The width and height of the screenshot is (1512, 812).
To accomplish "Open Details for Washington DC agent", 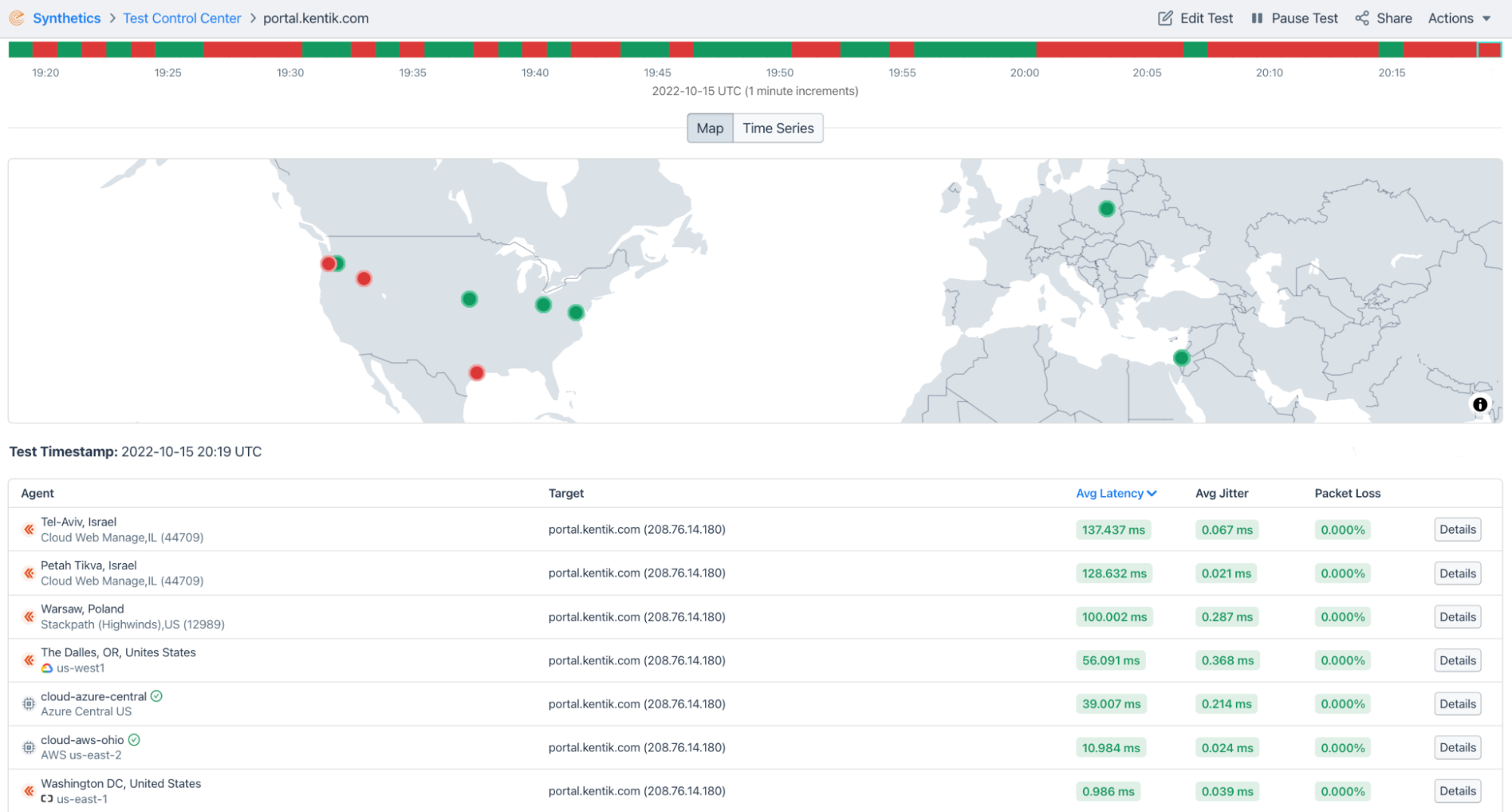I will [1458, 792].
